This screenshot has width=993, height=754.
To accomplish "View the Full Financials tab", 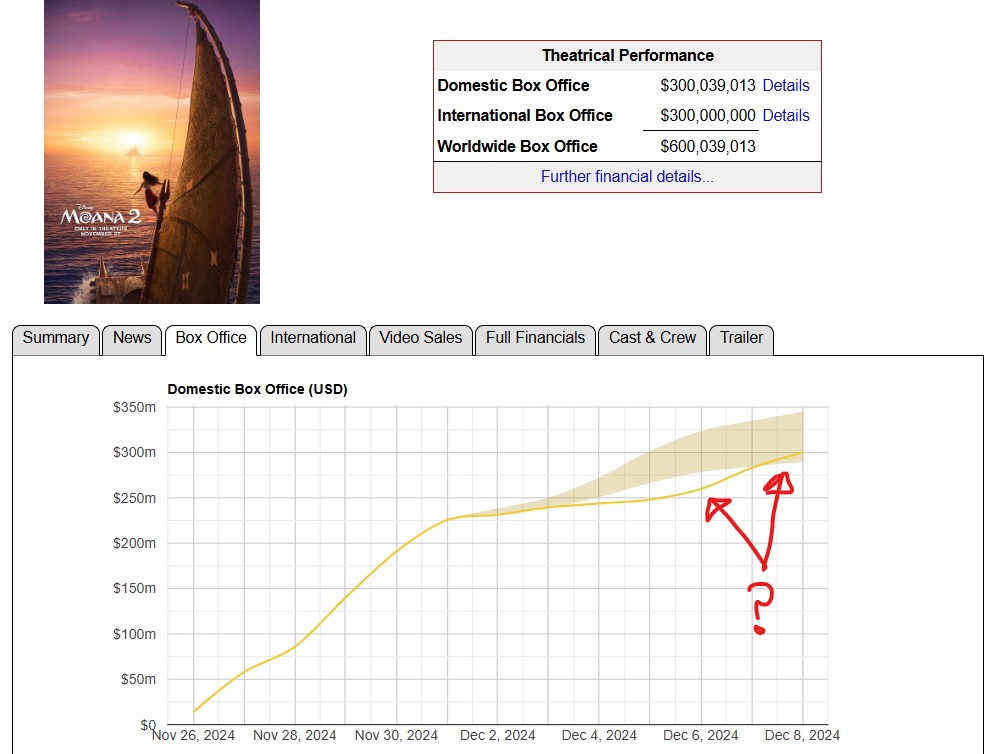I will click(x=535, y=338).
